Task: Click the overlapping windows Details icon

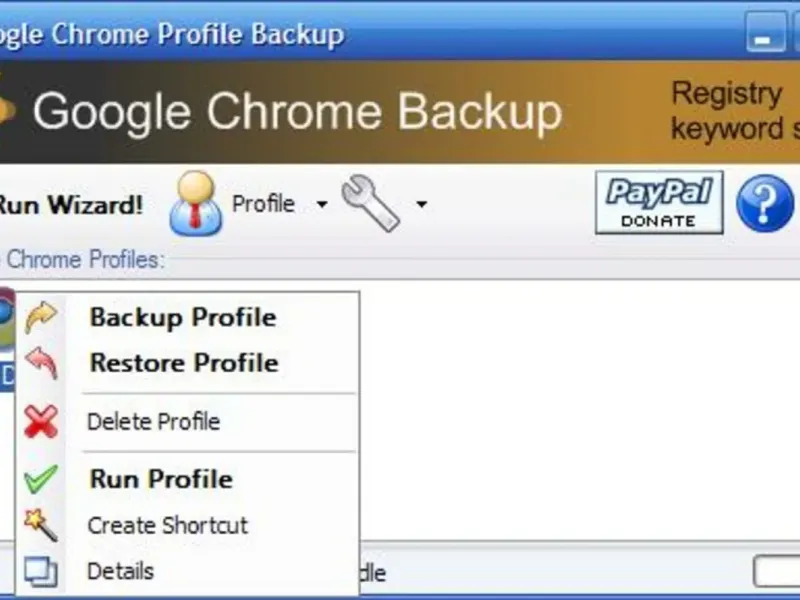Action: coord(41,572)
